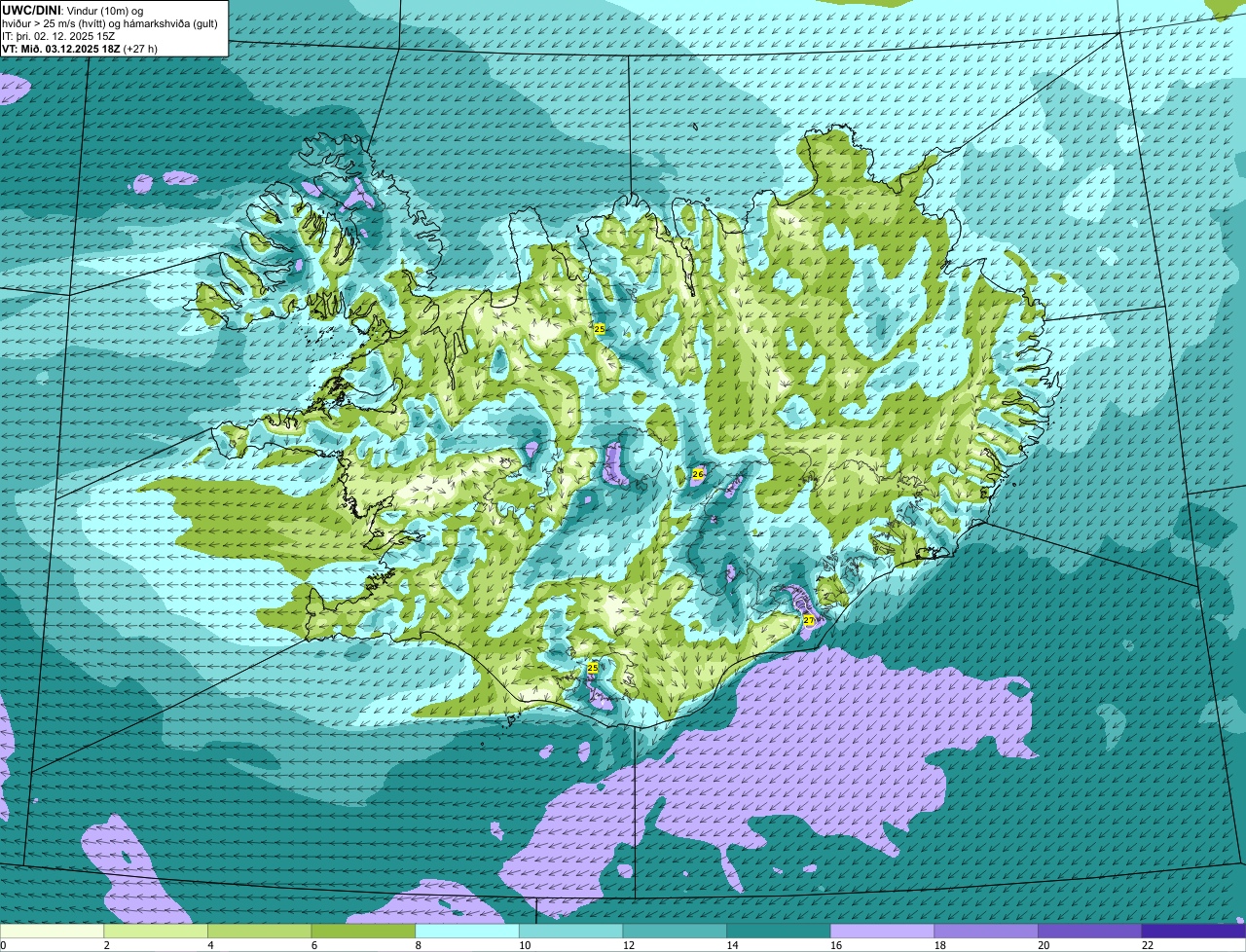Screen dimensions: 1246x952
Task: Pick the 6–8 m/s olive green swatch
Action: point(363,931)
